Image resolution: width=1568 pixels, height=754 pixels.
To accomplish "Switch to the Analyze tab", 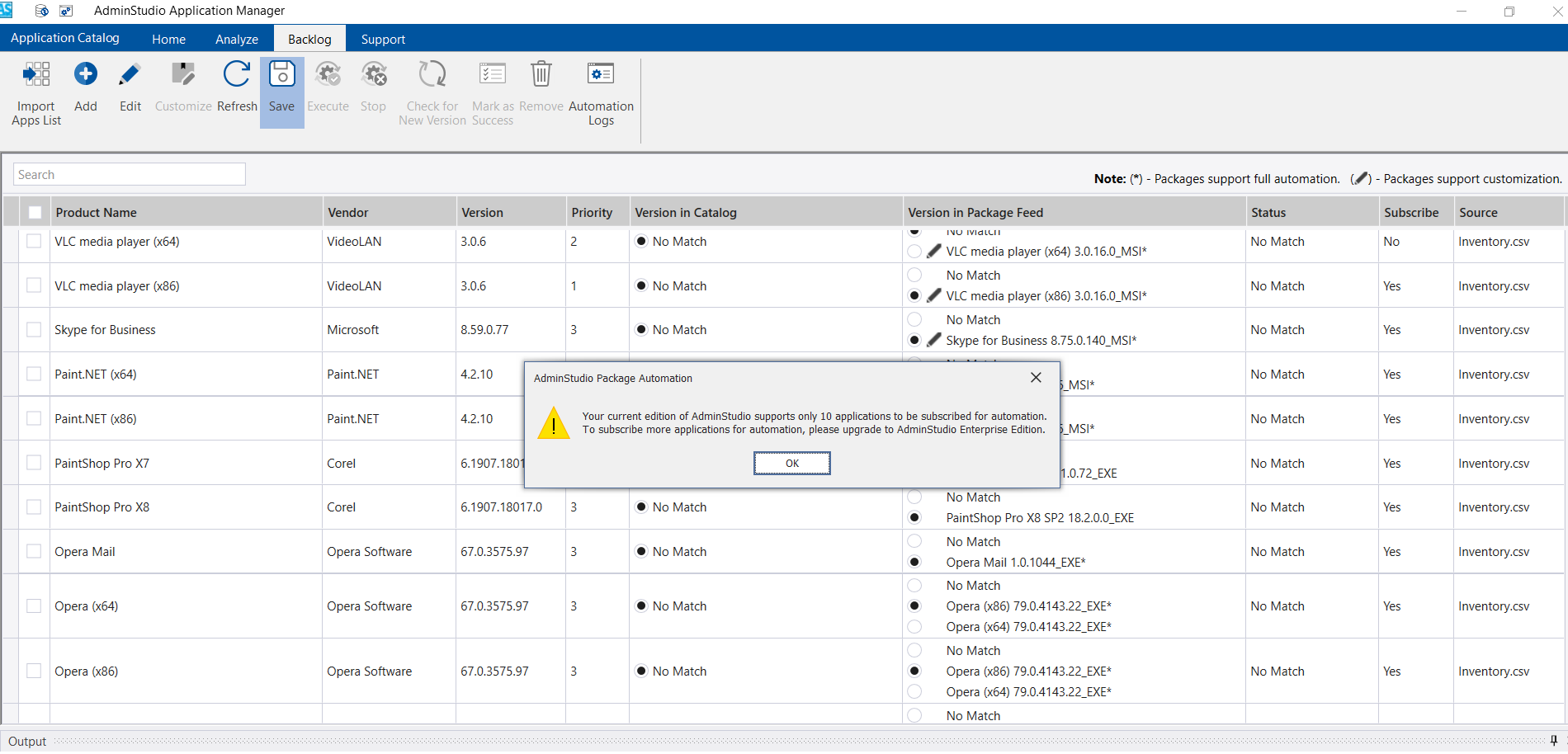I will (x=237, y=39).
